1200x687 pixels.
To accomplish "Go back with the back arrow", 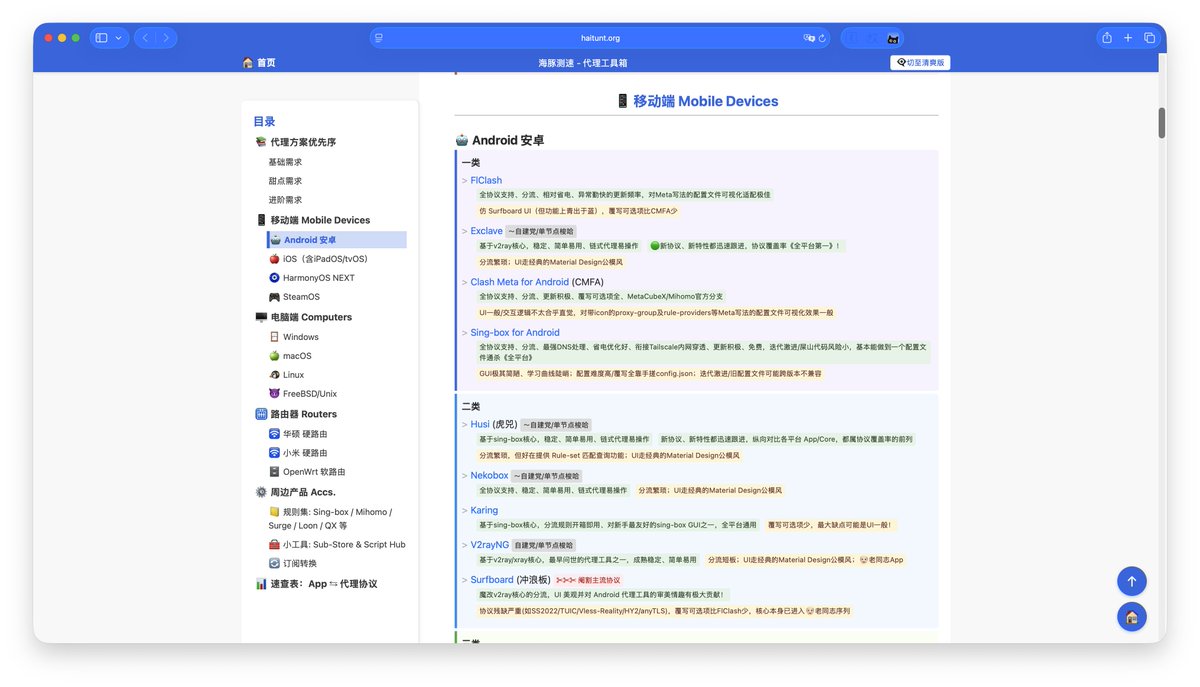I will click(x=145, y=38).
